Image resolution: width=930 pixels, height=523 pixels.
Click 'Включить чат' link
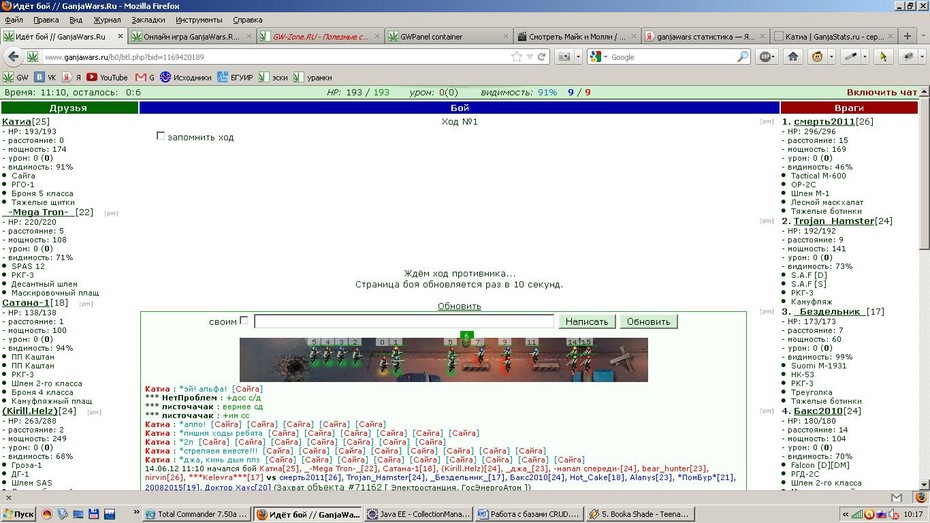tap(882, 93)
